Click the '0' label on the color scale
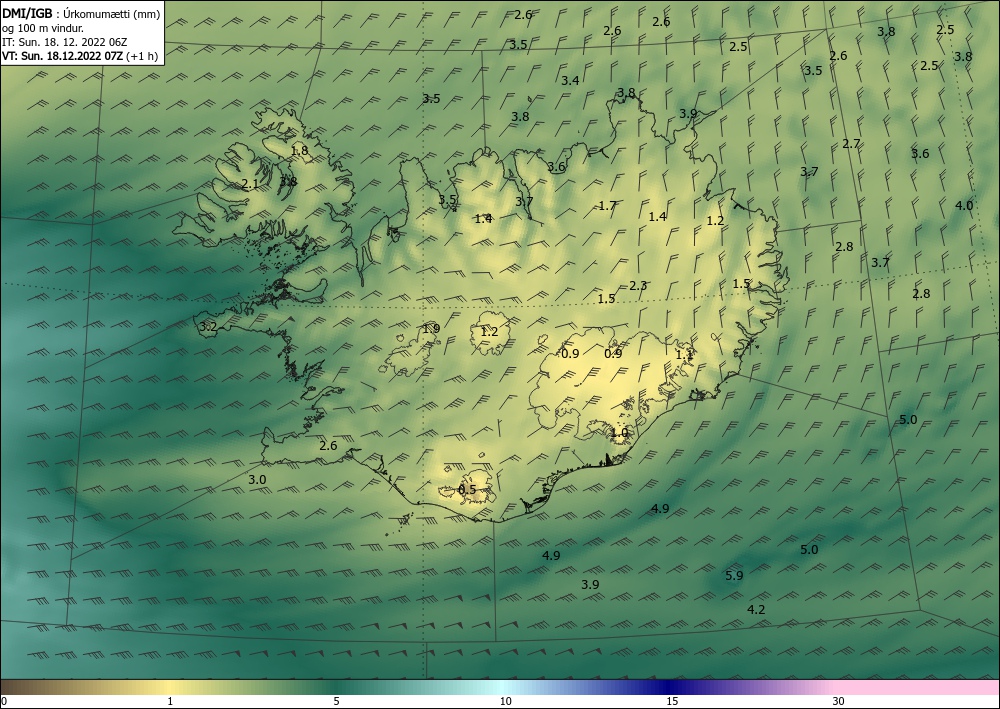Screen dimensions: 1000x709 point(4,701)
